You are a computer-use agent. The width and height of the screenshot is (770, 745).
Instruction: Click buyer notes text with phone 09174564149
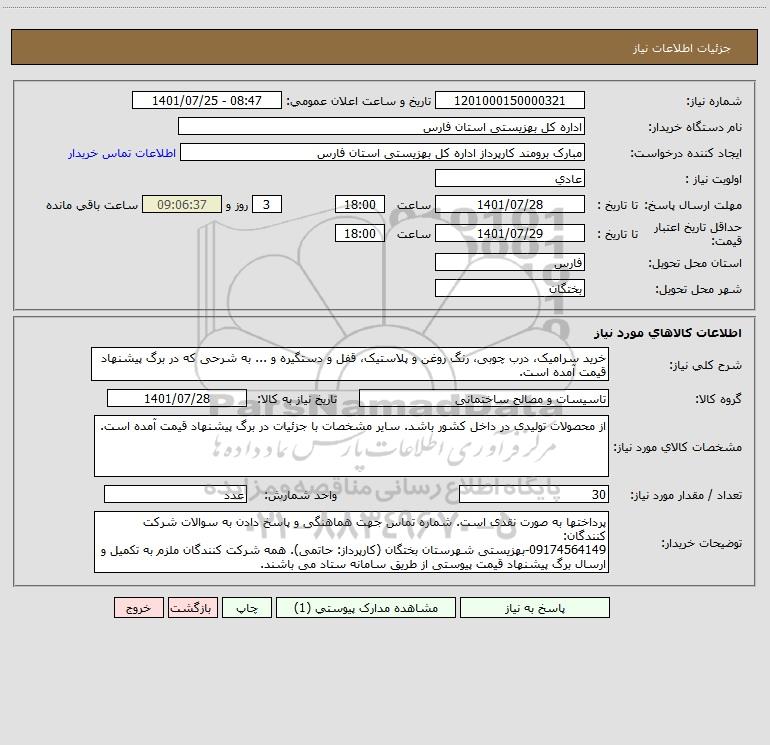(351, 542)
